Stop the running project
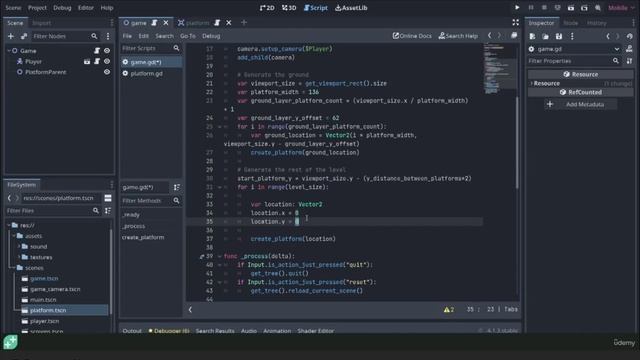Viewport: 640px width, 360px height. [544, 7]
